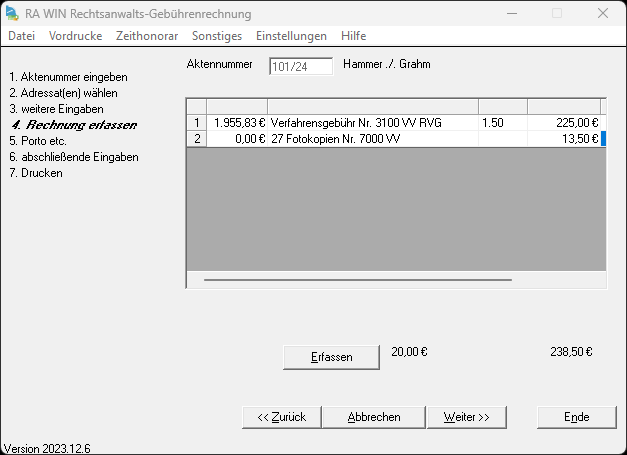Image resolution: width=627 pixels, height=455 pixels.
Task: Open the Vordrucke menu
Action: click(x=76, y=36)
